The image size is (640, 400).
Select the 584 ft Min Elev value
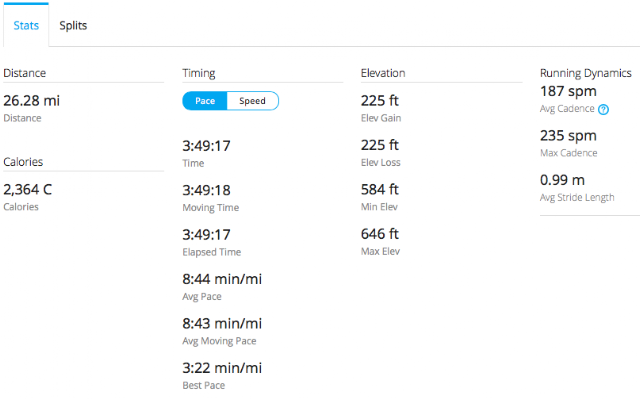(x=380, y=189)
